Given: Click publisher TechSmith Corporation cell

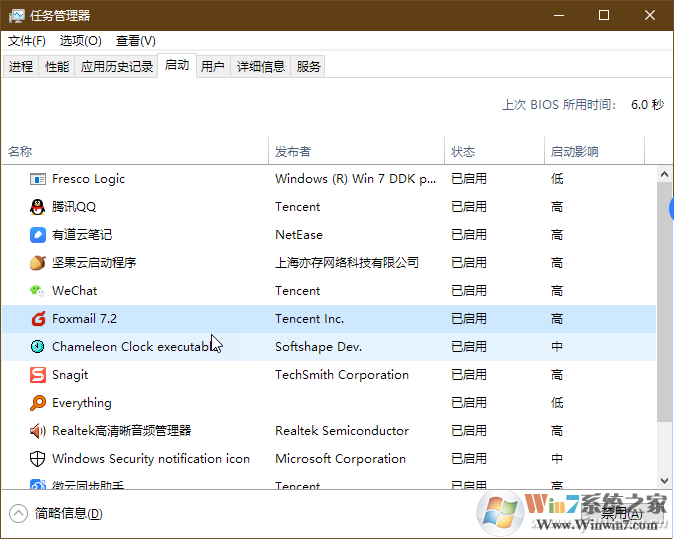Looking at the screenshot, I should pyautogui.click(x=342, y=375).
